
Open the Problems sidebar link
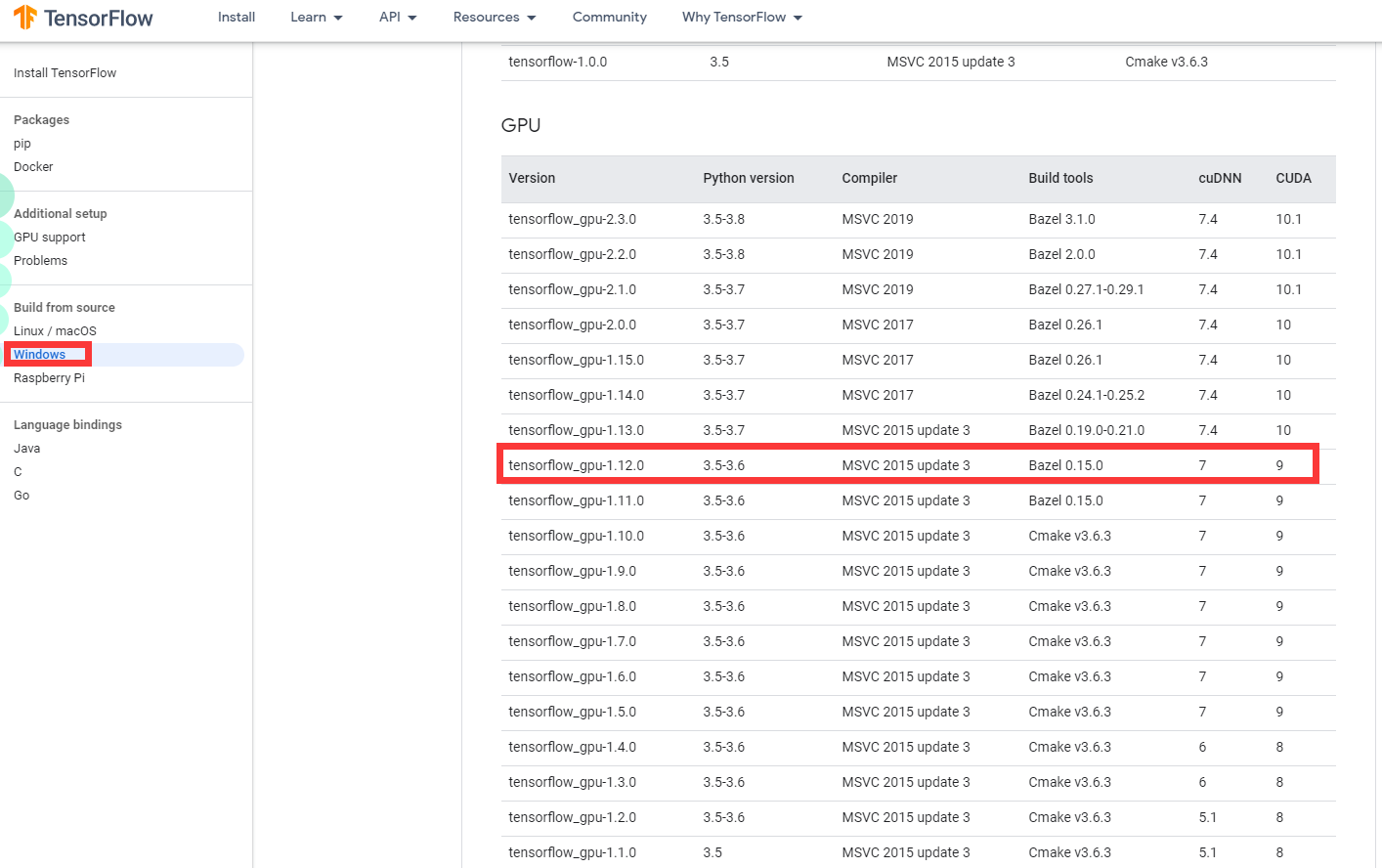(x=40, y=261)
